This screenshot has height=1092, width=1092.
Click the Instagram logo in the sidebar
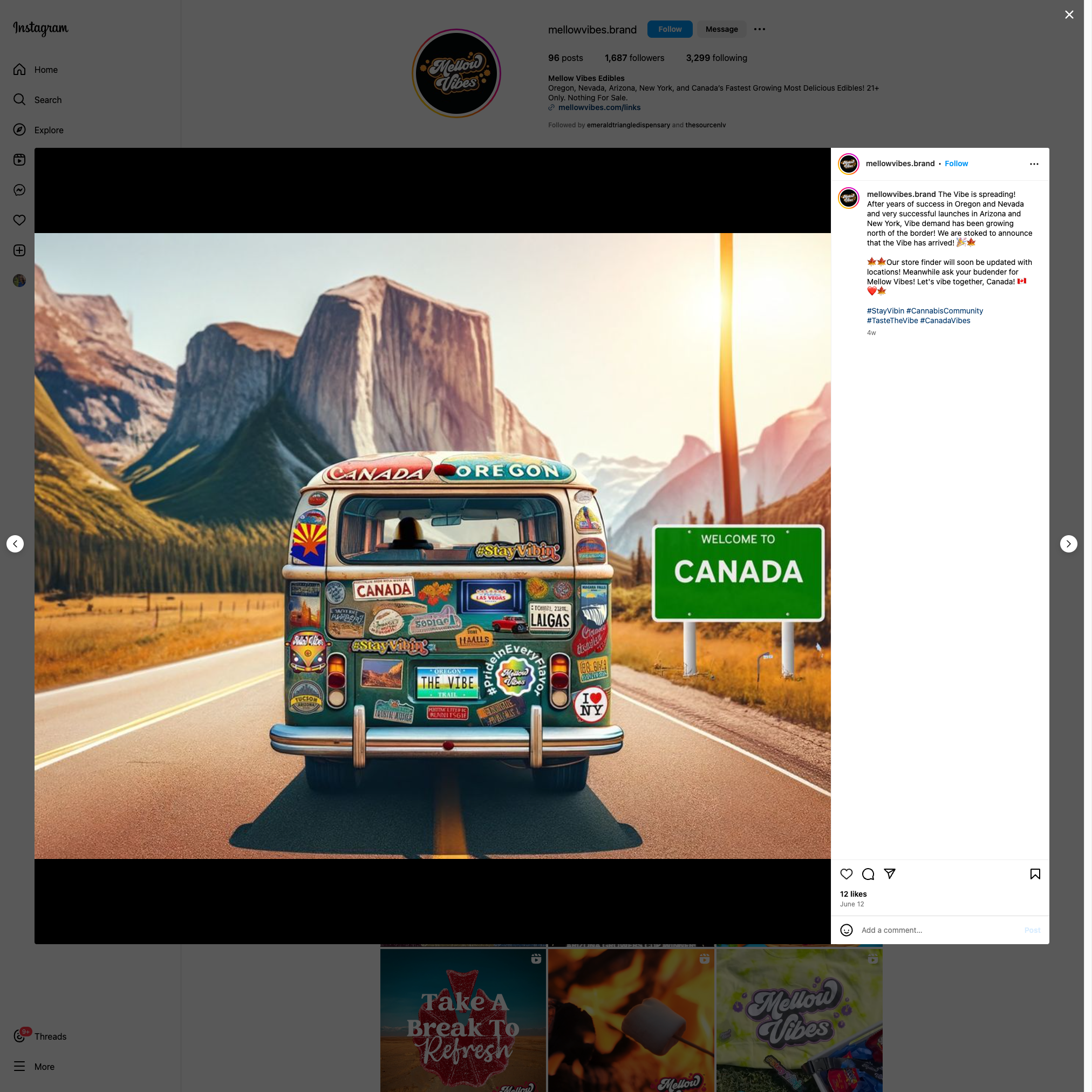(40, 28)
